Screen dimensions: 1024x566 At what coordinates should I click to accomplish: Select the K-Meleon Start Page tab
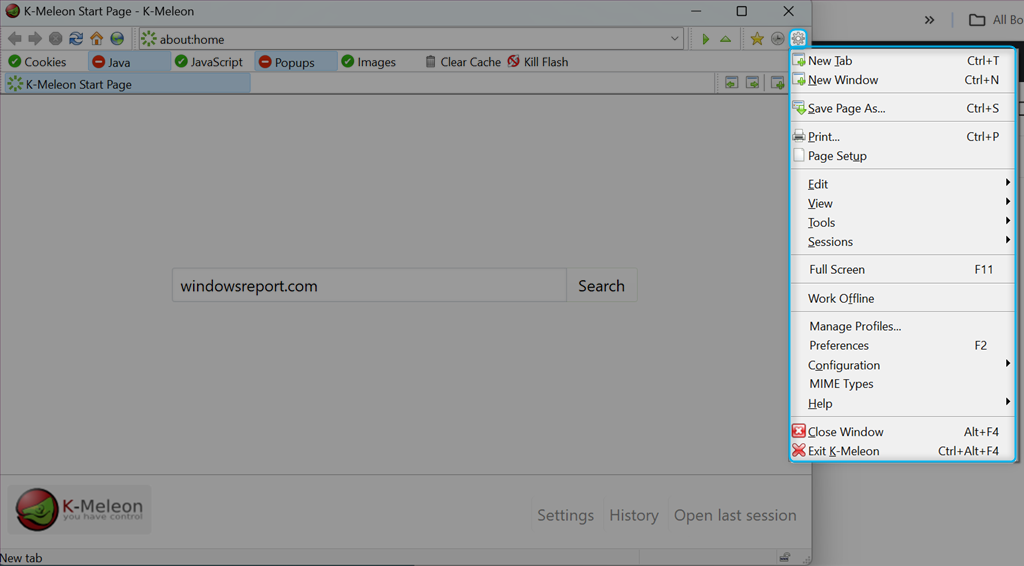tap(127, 84)
